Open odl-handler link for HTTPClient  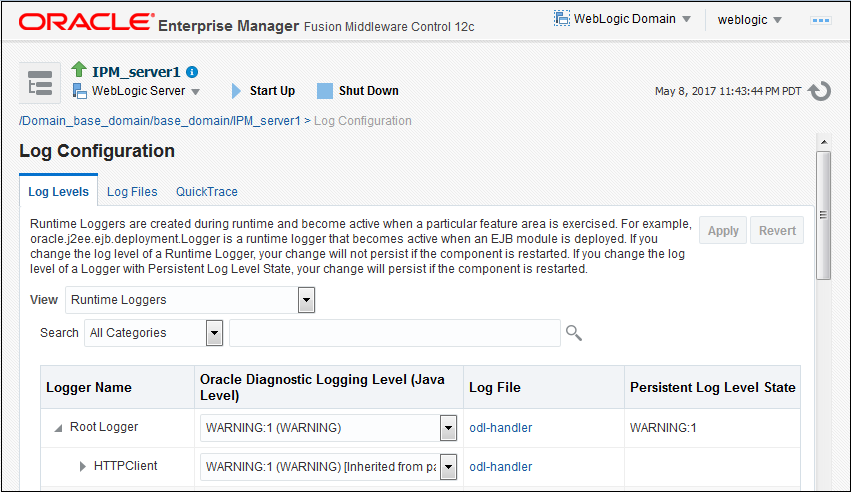tap(500, 467)
